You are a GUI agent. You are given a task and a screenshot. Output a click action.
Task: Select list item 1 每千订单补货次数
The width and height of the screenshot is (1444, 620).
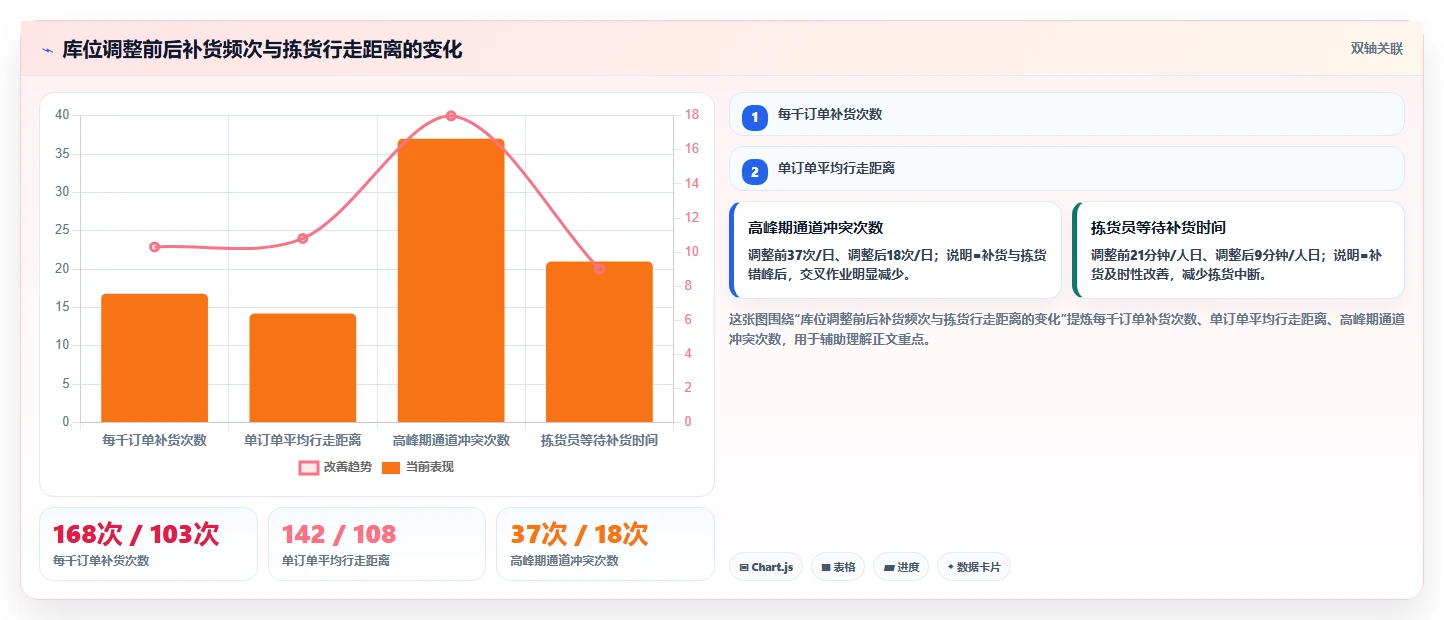tap(1067, 114)
